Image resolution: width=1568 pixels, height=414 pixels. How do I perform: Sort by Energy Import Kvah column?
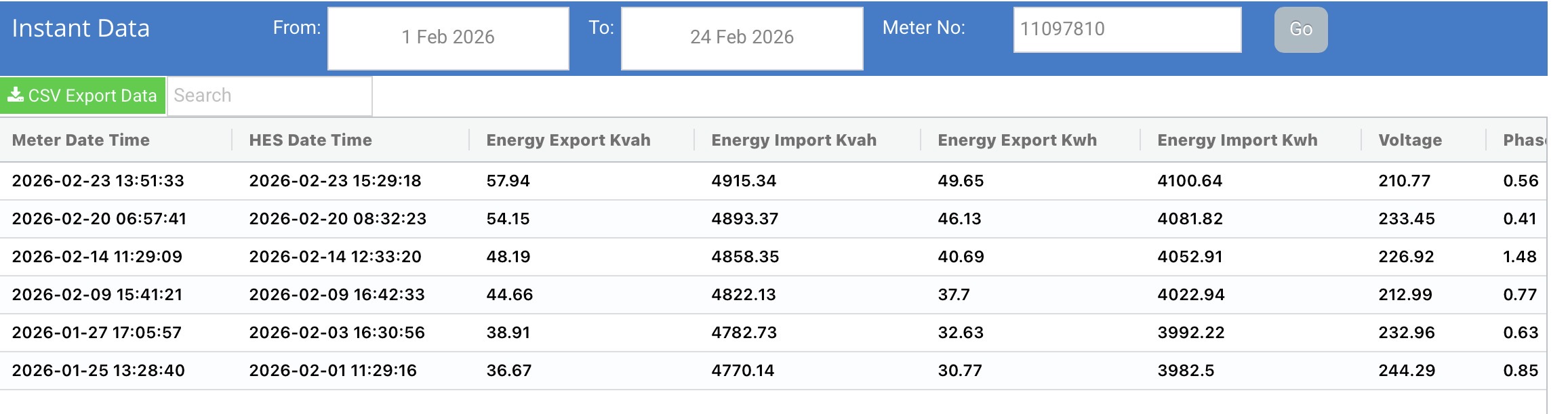[x=794, y=140]
